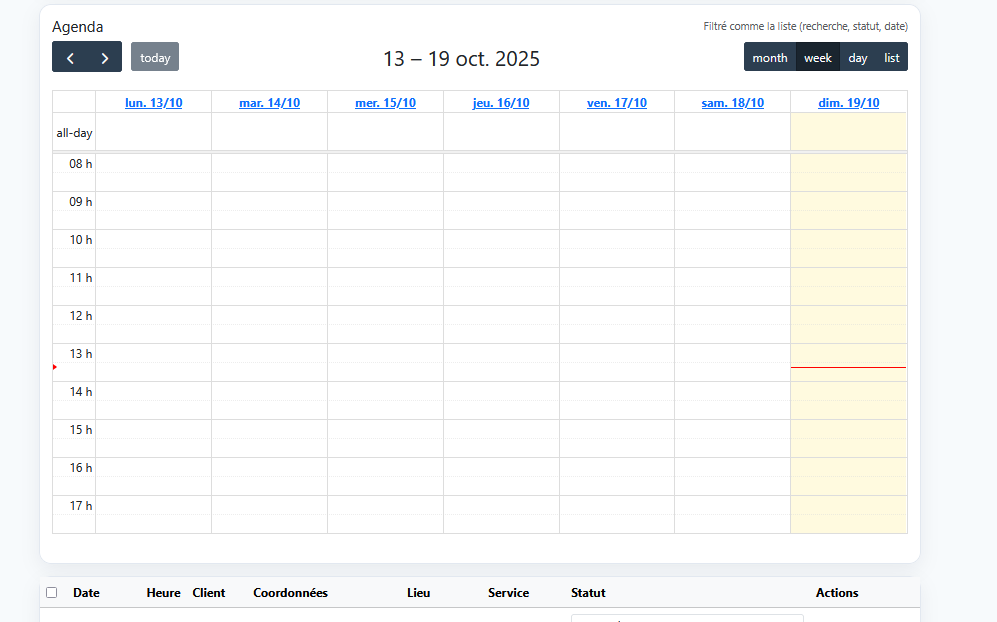Go to the next week
The image size is (997, 622).
pos(104,57)
